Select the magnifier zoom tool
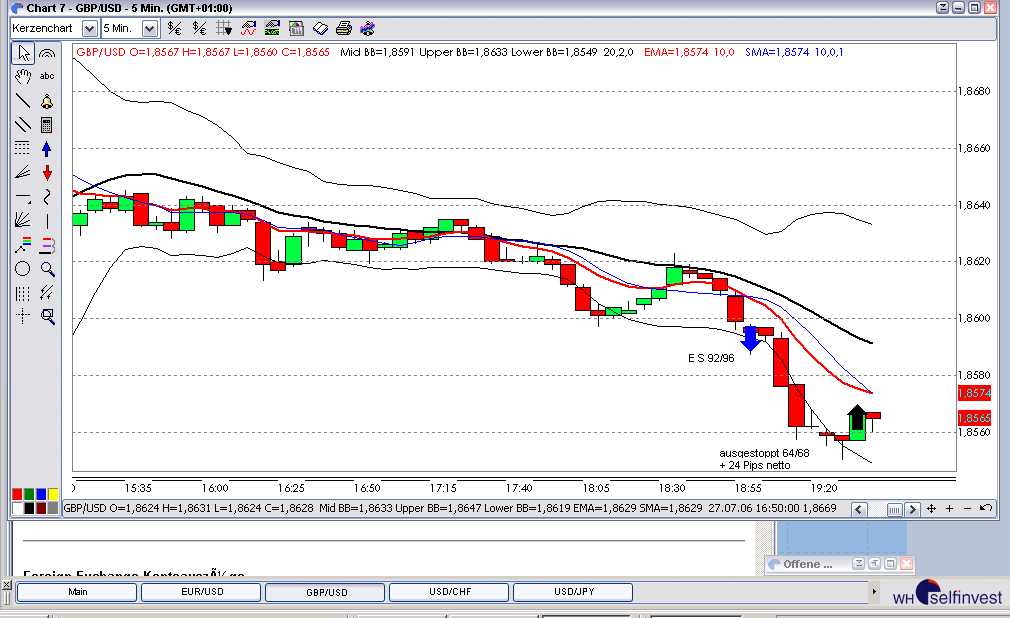1010x618 pixels. pos(47,269)
